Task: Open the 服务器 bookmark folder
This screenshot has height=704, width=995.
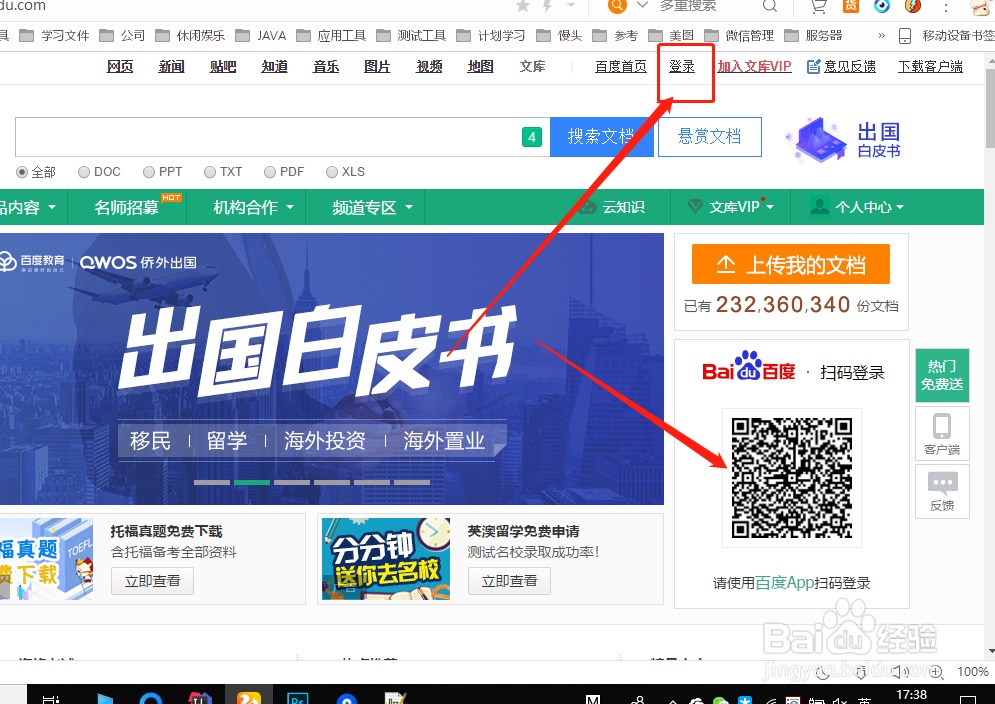Action: (813, 36)
